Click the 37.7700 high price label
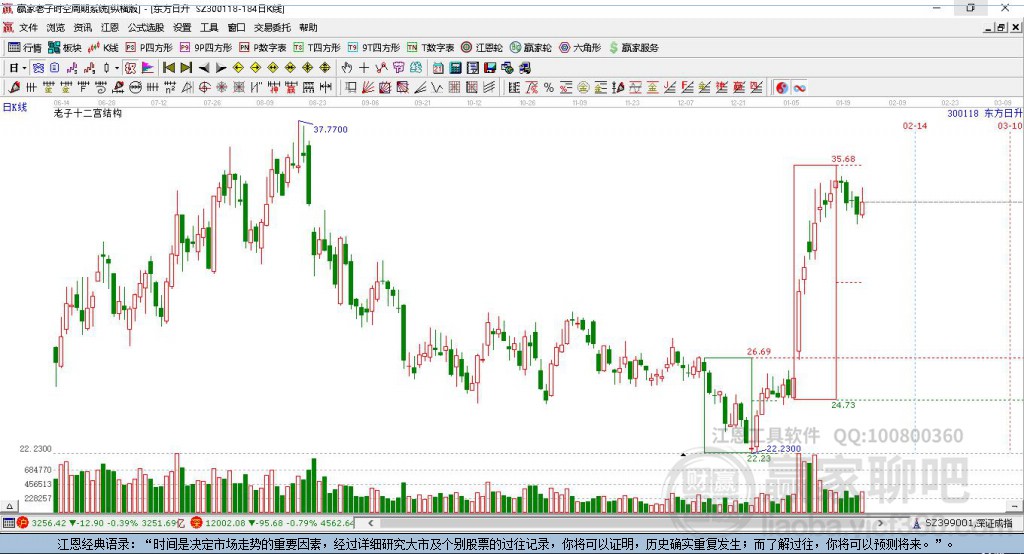 pos(330,129)
